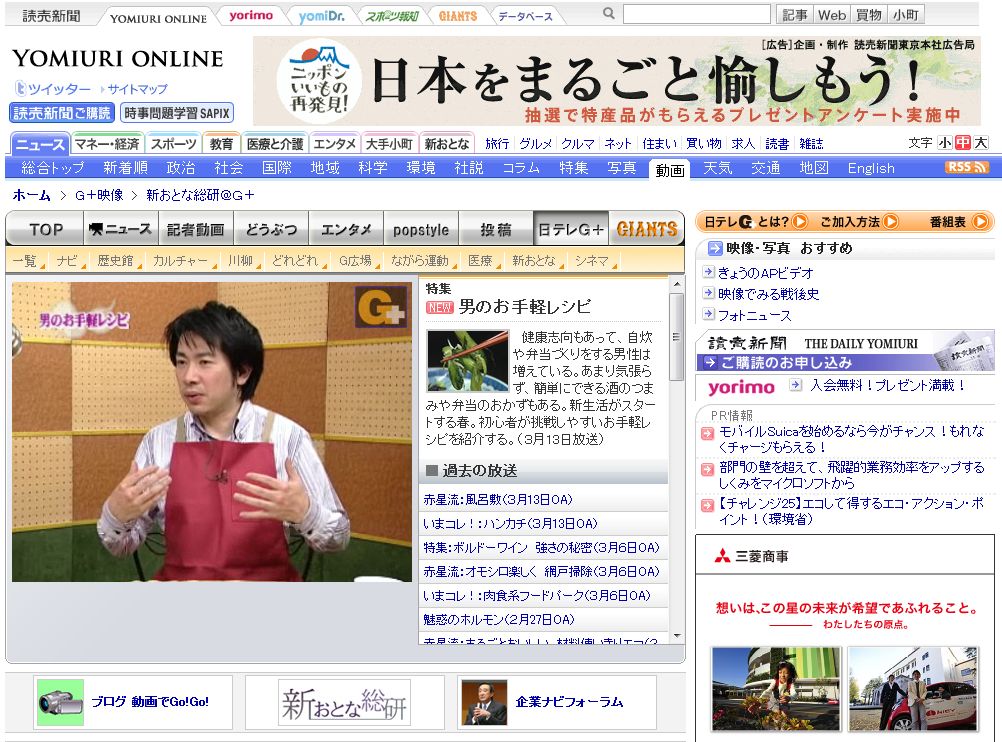Viewport: 1002px width, 742px height.
Task: Open 特集:ボルドーワイン 強さの秘密 link
Action: coord(541,548)
